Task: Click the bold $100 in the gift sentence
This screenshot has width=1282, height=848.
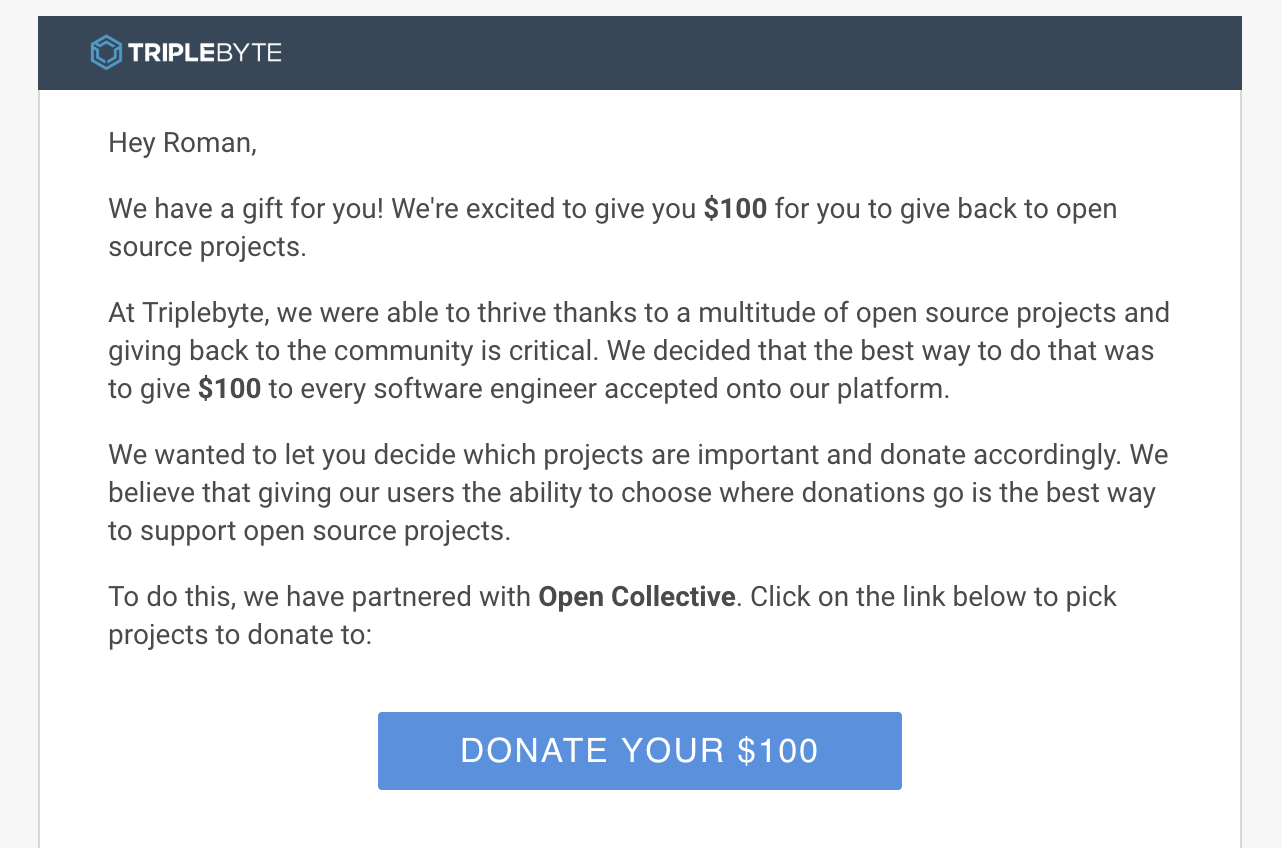Action: (735, 209)
